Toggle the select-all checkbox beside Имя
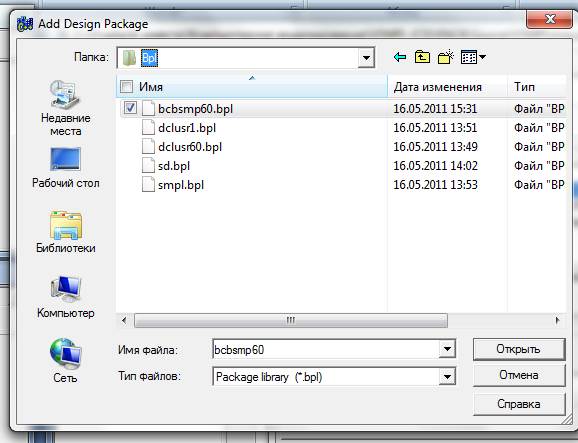This screenshot has height=443, width=578. [126, 87]
